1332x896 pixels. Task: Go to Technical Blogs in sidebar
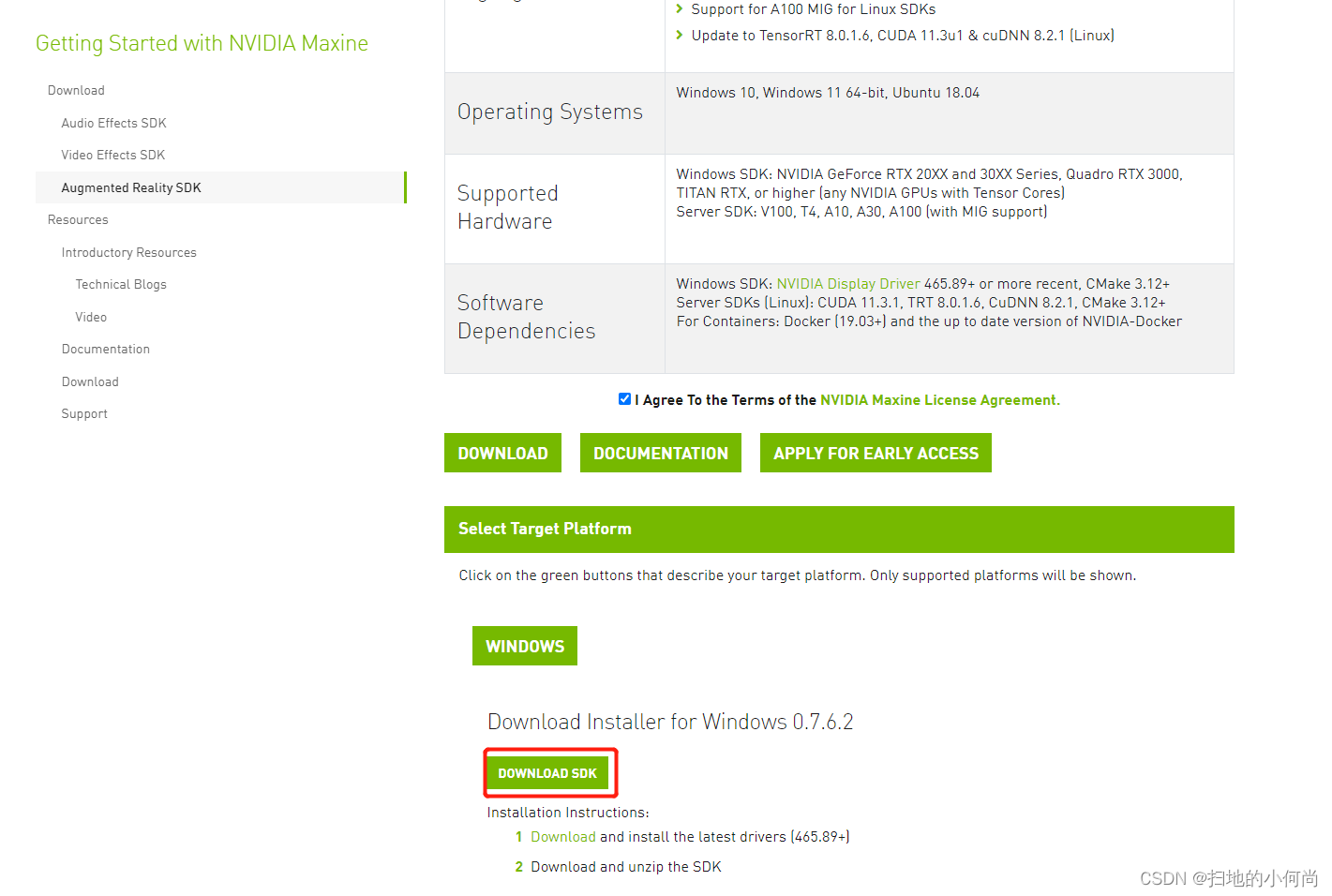coord(121,284)
